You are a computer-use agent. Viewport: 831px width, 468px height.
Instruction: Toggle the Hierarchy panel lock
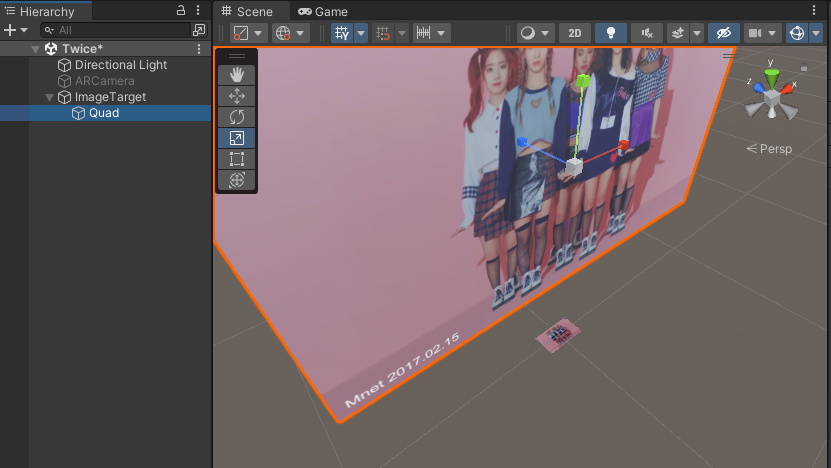click(181, 10)
